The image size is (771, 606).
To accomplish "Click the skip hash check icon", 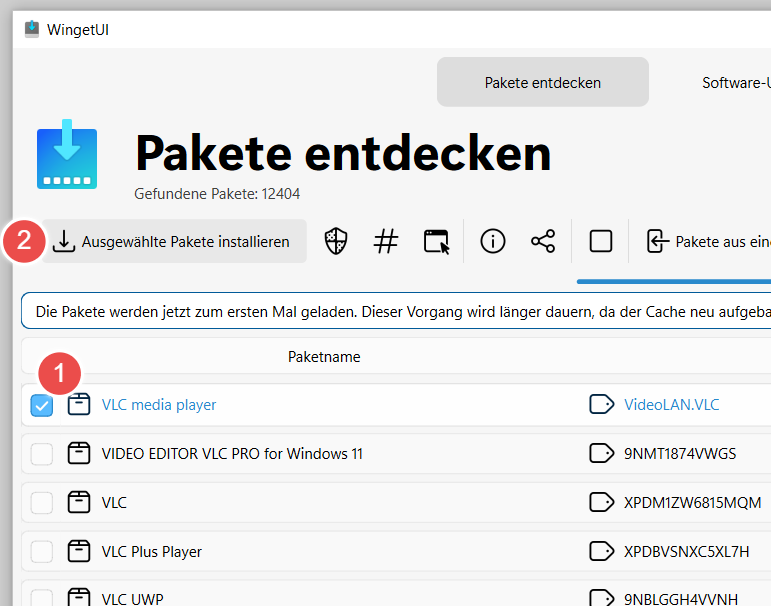I will click(386, 242).
